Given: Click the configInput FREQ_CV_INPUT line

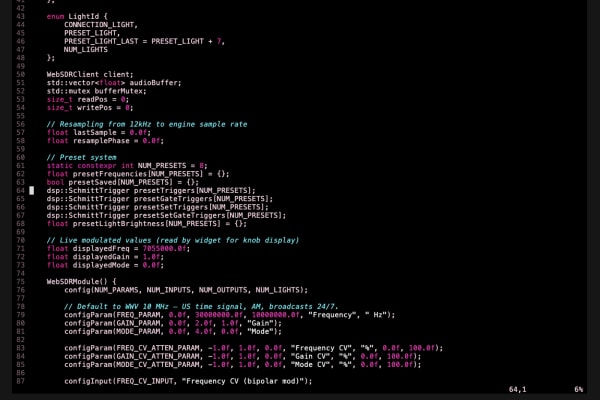Looking at the screenshot, I should point(188,381).
